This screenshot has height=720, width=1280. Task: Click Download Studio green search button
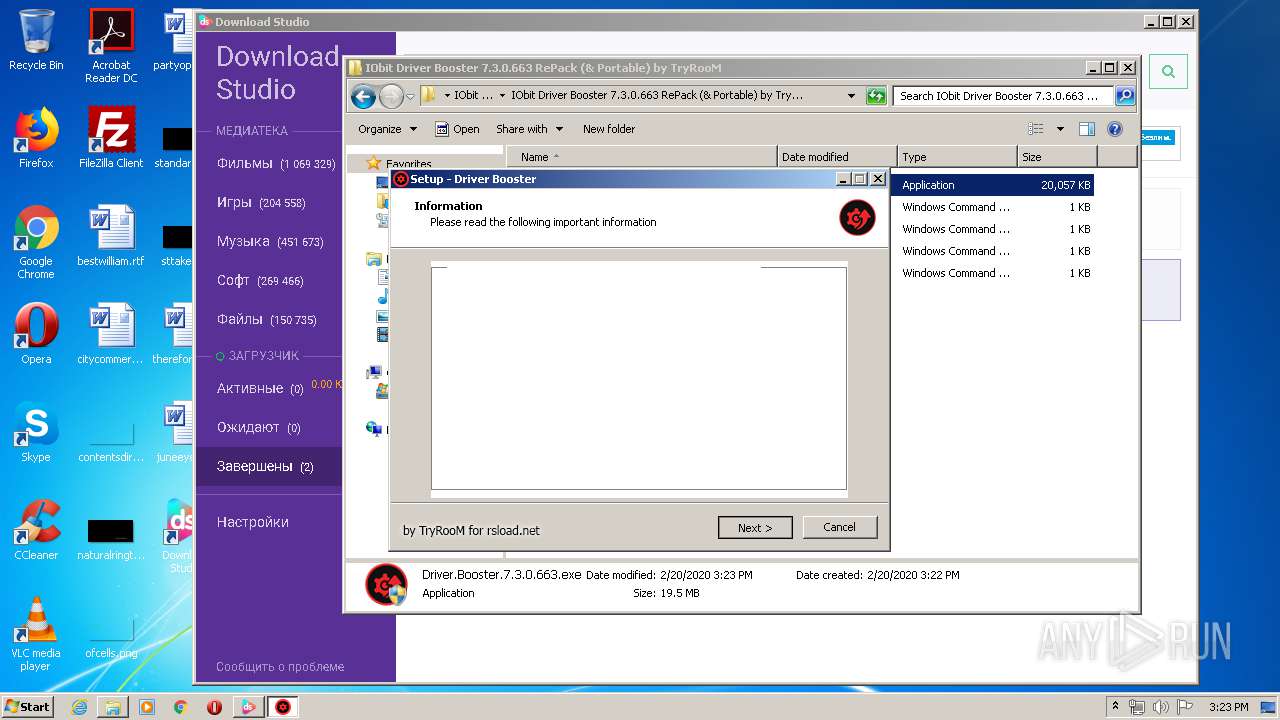pyautogui.click(x=1168, y=71)
